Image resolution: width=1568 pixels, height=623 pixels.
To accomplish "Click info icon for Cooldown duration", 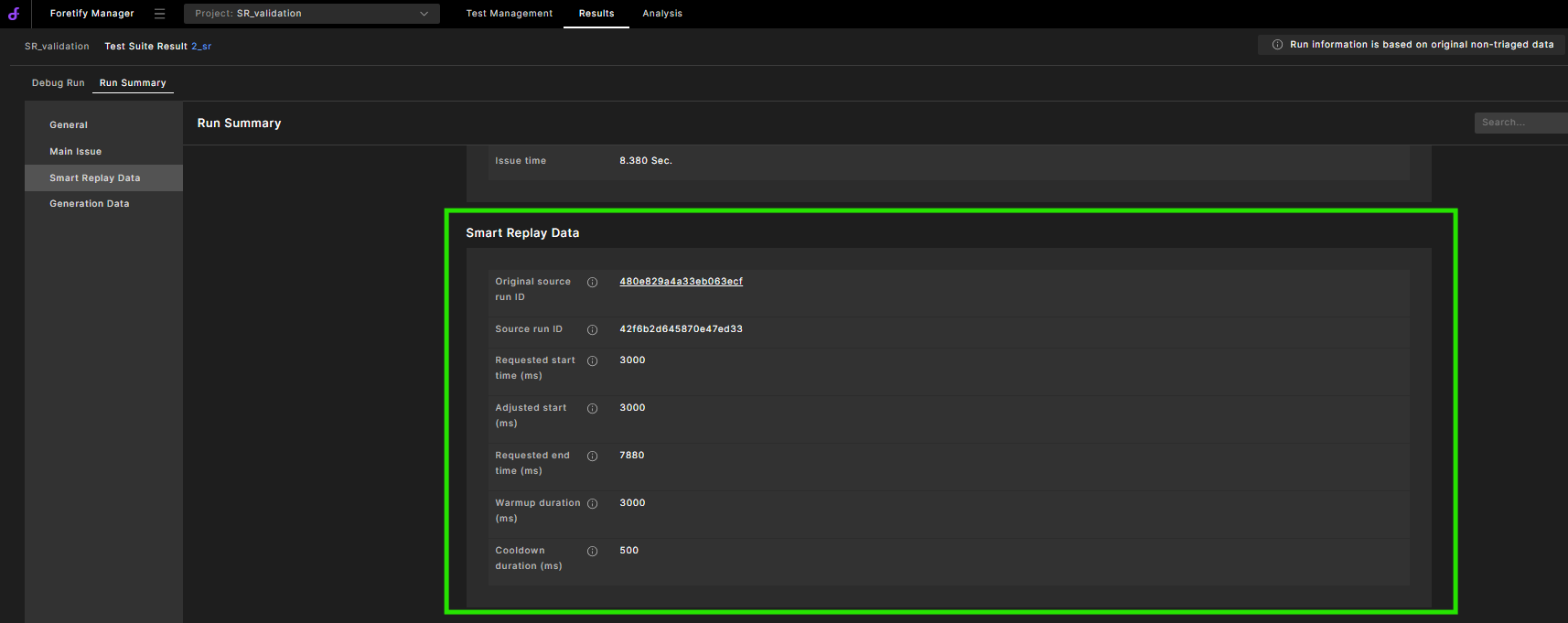I will (x=592, y=552).
